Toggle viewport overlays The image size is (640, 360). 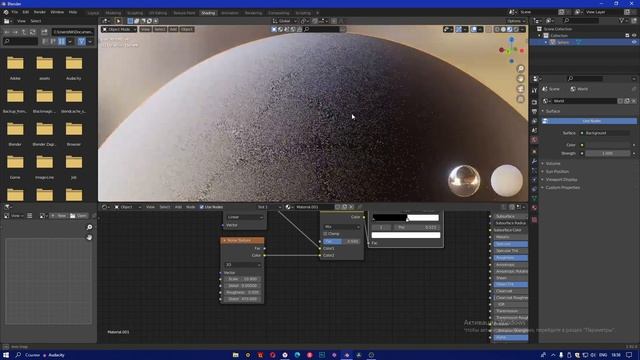coord(473,29)
